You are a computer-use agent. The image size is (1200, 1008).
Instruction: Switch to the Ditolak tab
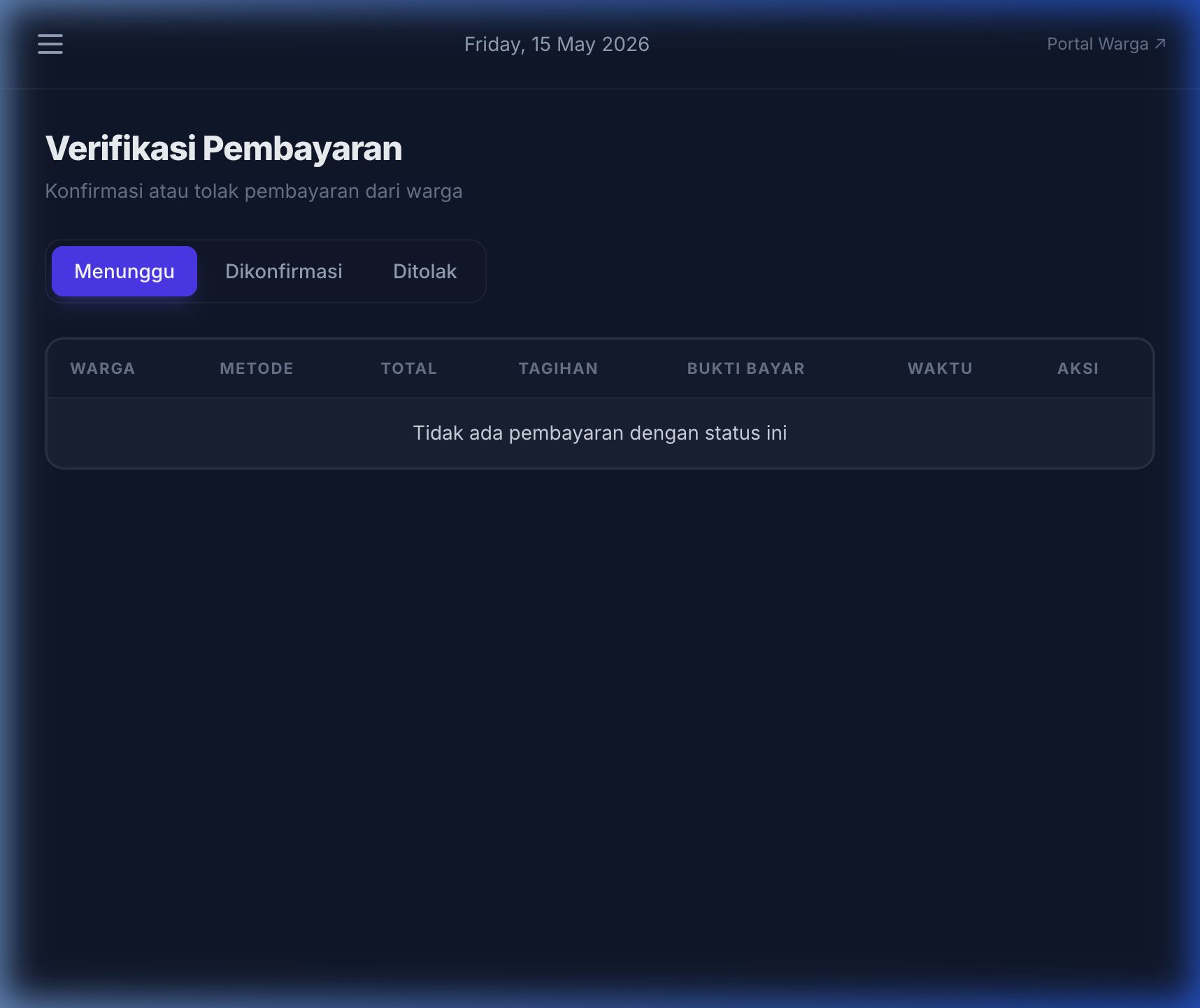[424, 271]
